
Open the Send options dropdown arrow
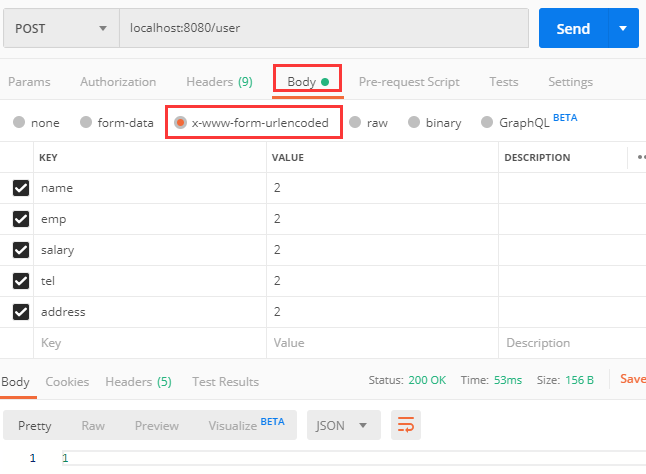(x=623, y=28)
